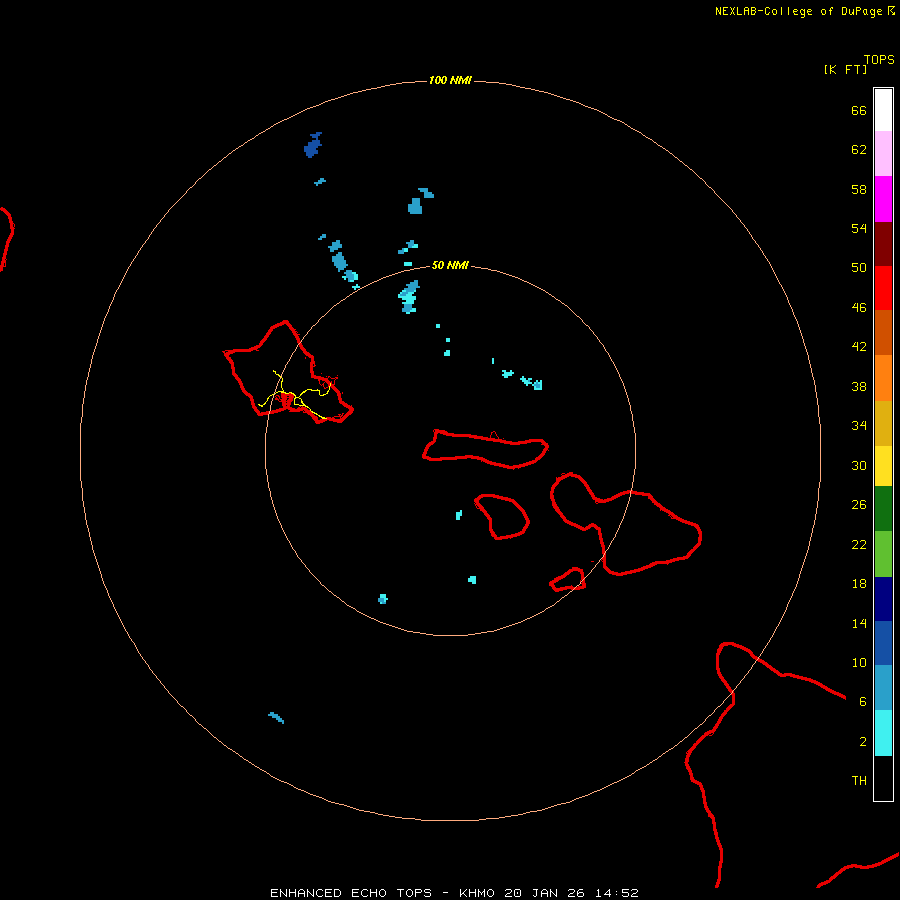
Task: Click the Lanai island outline below Molokai
Action: click(502, 517)
